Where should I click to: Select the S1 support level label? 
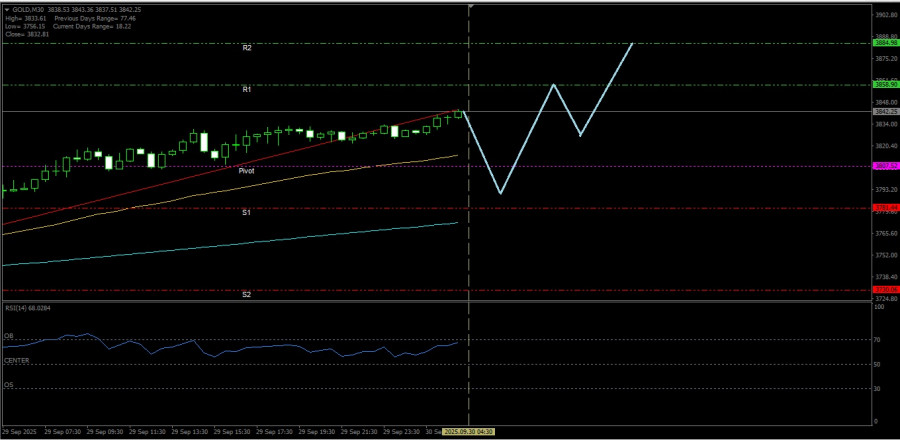(x=246, y=213)
